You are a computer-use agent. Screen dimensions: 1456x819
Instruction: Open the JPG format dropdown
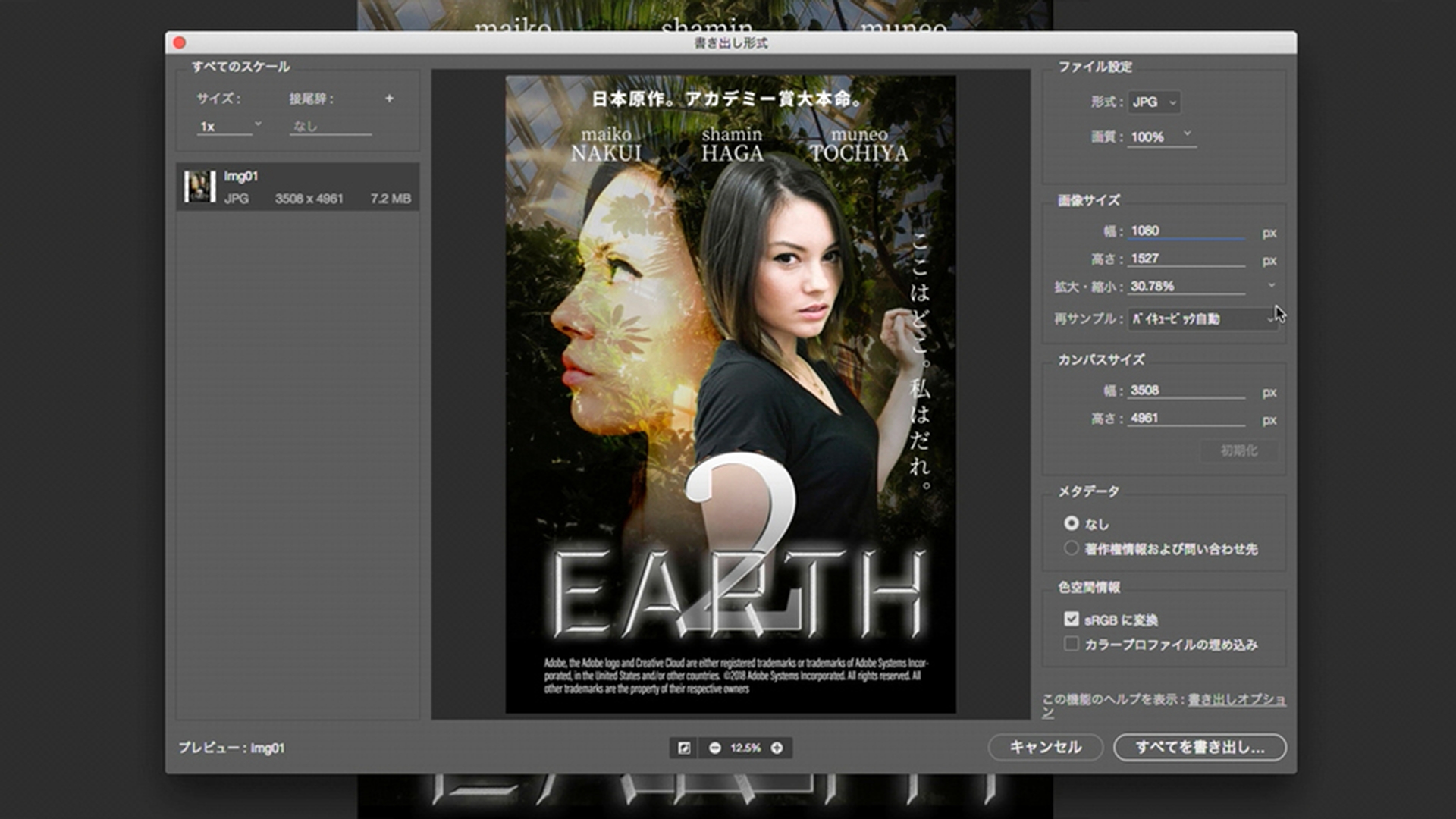click(1153, 102)
